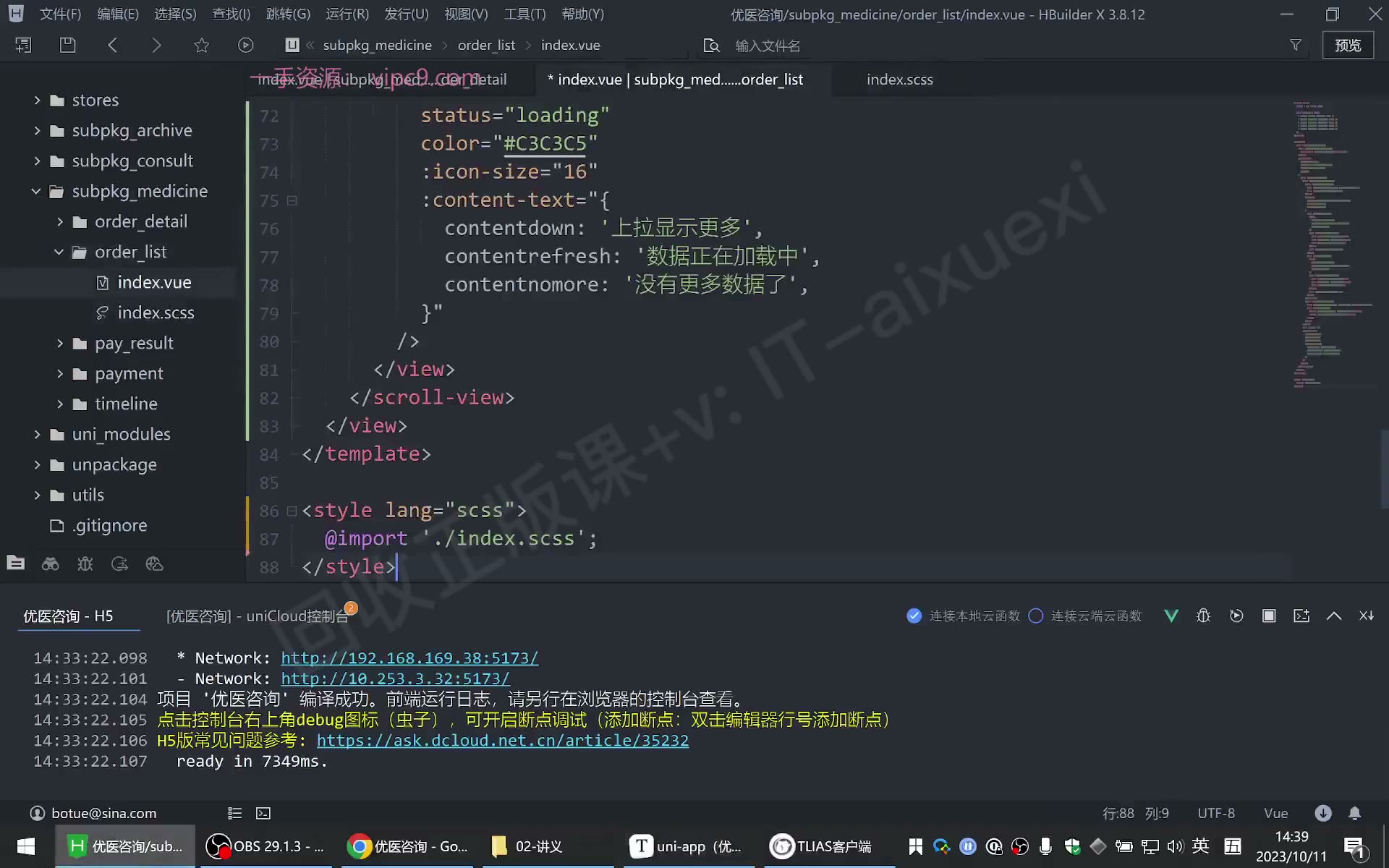1389x868 pixels.
Task: Open the ask.dcloud.net.cn article link
Action: pos(503,740)
